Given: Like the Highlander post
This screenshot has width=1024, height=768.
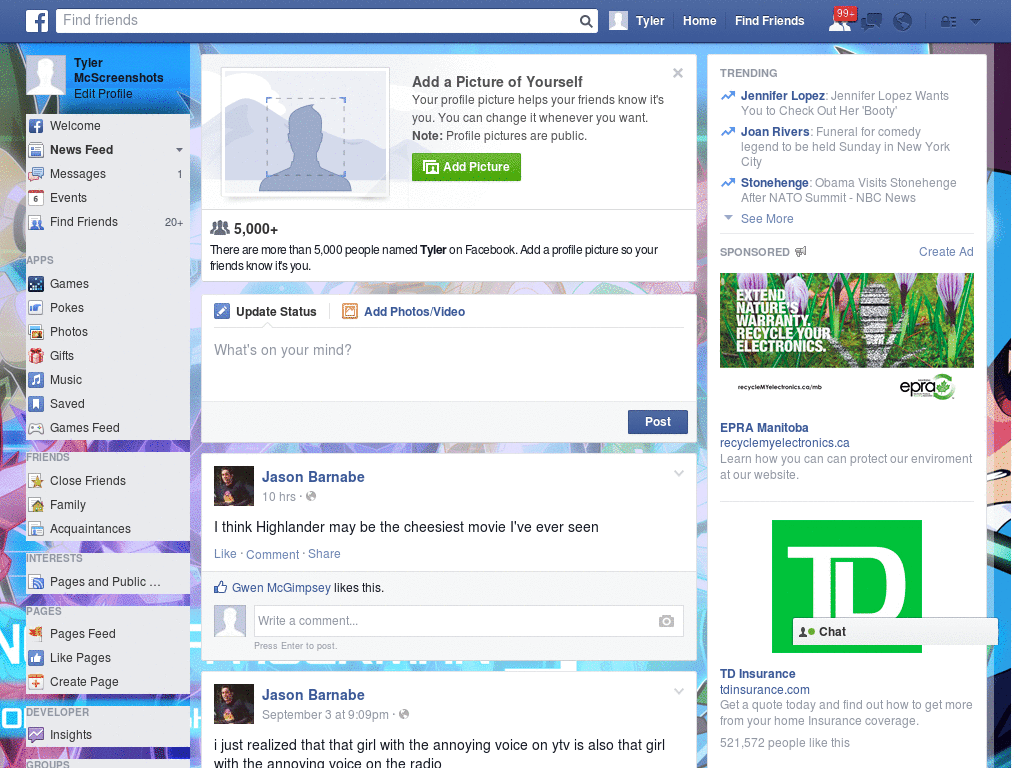Looking at the screenshot, I should [225, 554].
